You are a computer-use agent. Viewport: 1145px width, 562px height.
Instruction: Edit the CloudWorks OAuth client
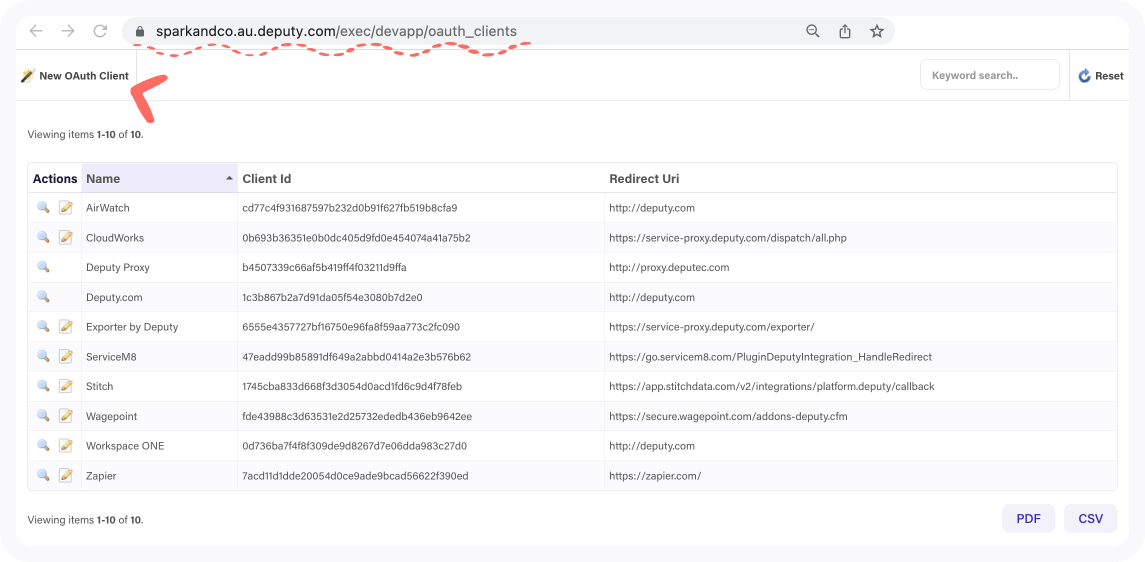tap(66, 237)
